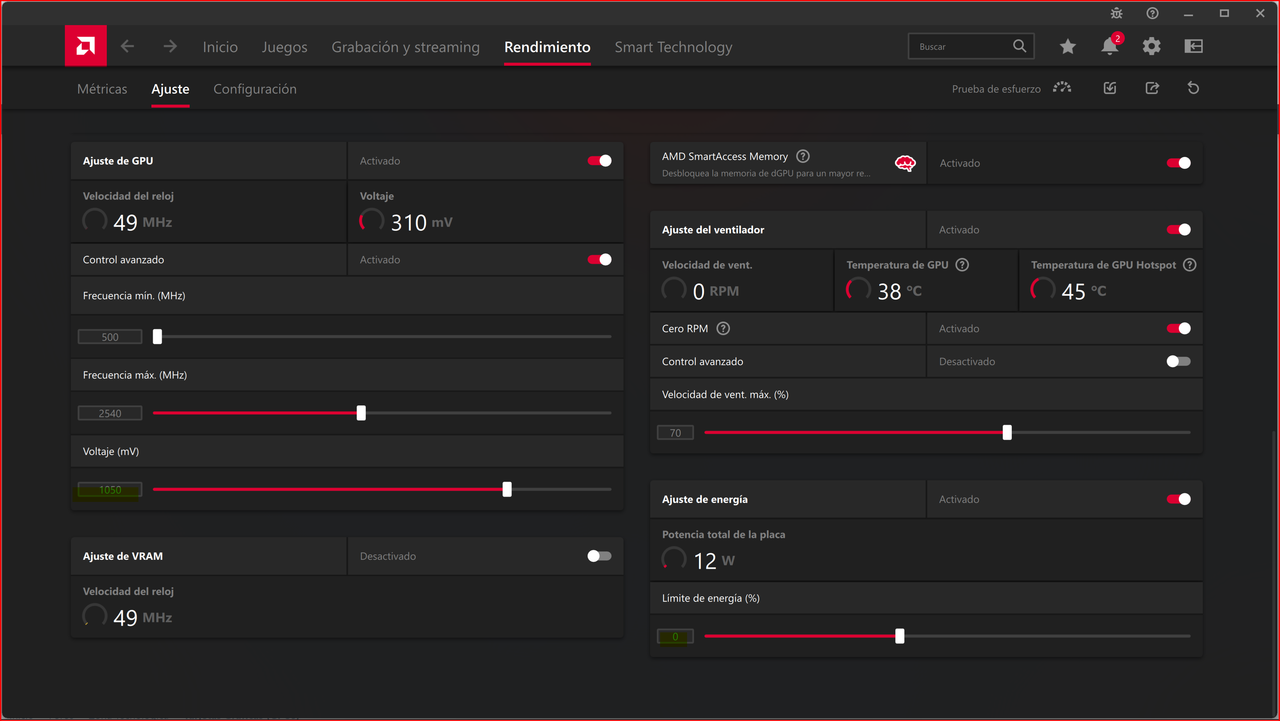Click the SmartAccess Memory brain icon
Viewport: 1280px width, 721px height.
(x=905, y=163)
